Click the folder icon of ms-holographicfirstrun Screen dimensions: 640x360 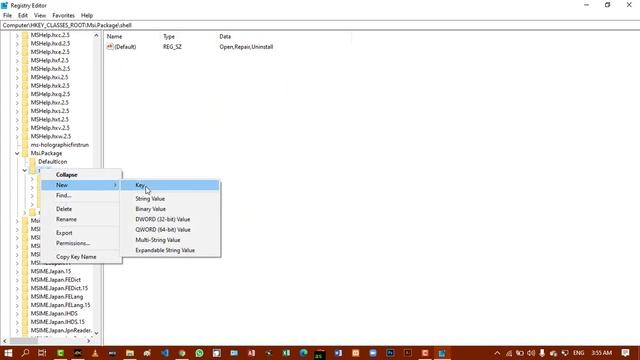25,145
